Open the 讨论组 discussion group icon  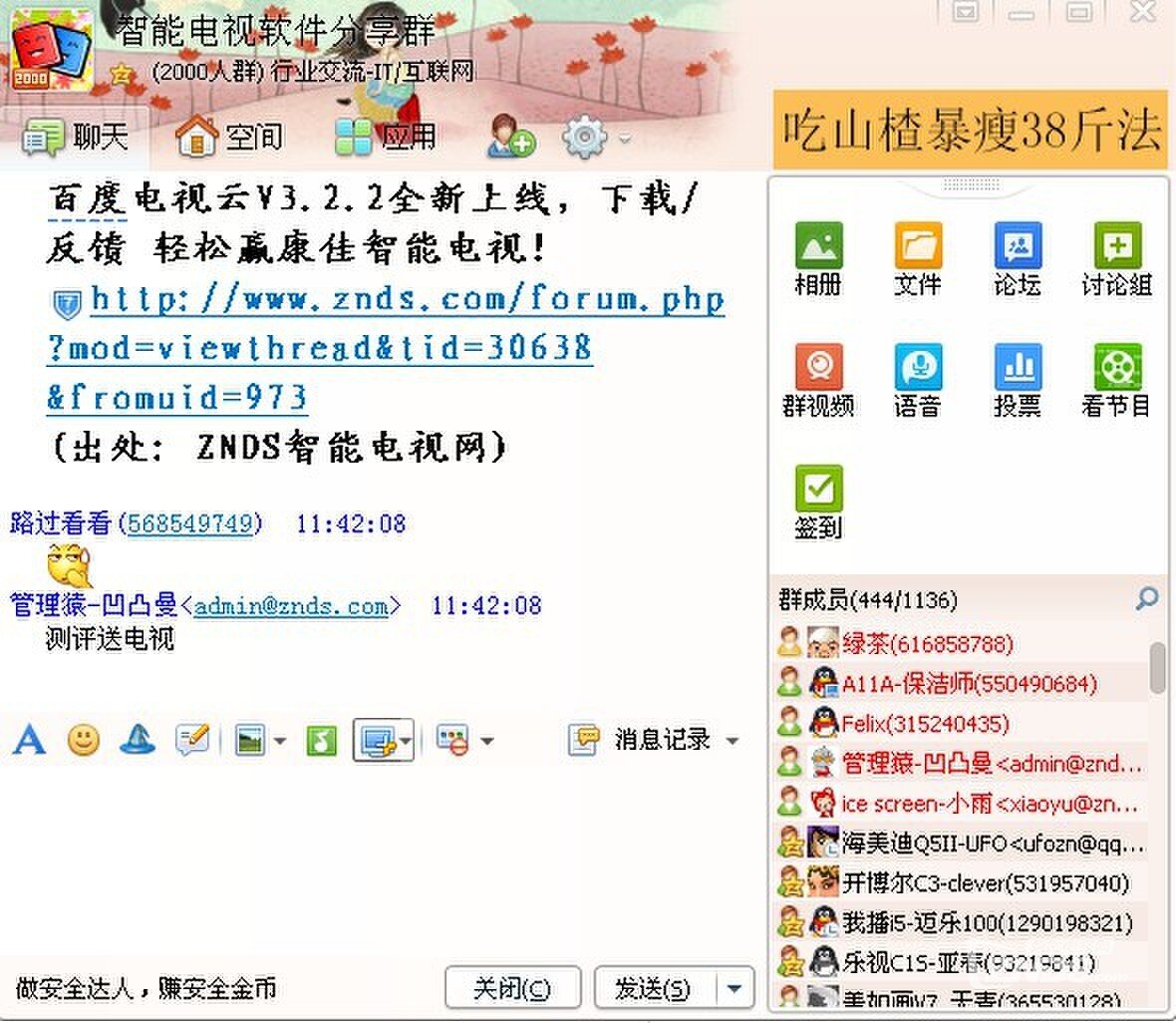pyautogui.click(x=1117, y=259)
